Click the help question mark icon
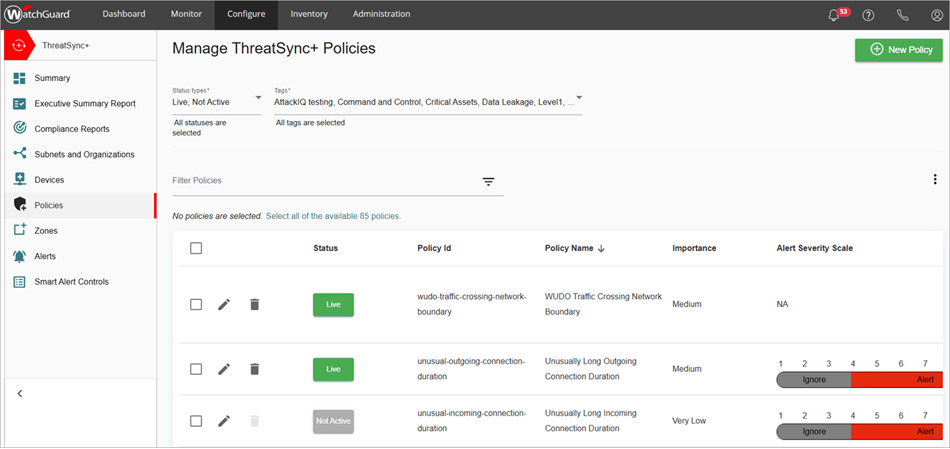 click(868, 15)
